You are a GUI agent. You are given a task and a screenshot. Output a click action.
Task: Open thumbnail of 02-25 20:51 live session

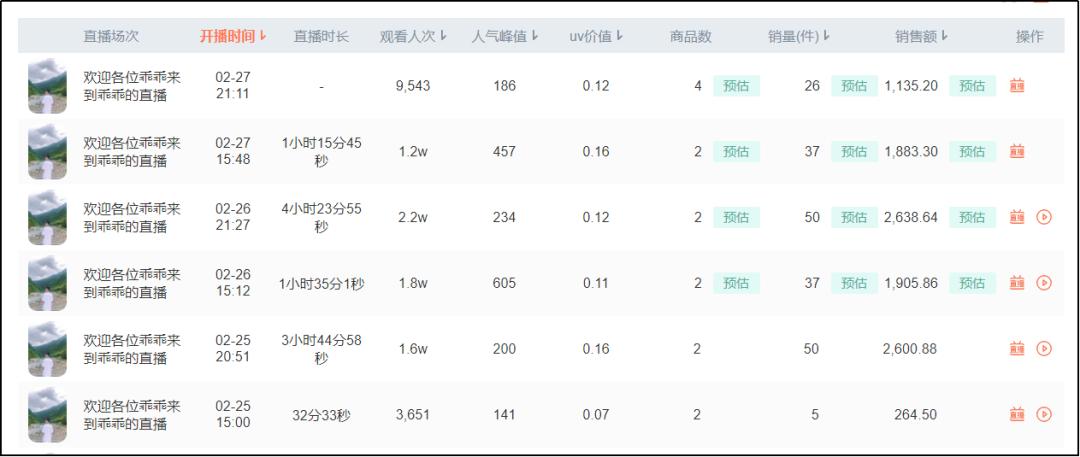48,349
